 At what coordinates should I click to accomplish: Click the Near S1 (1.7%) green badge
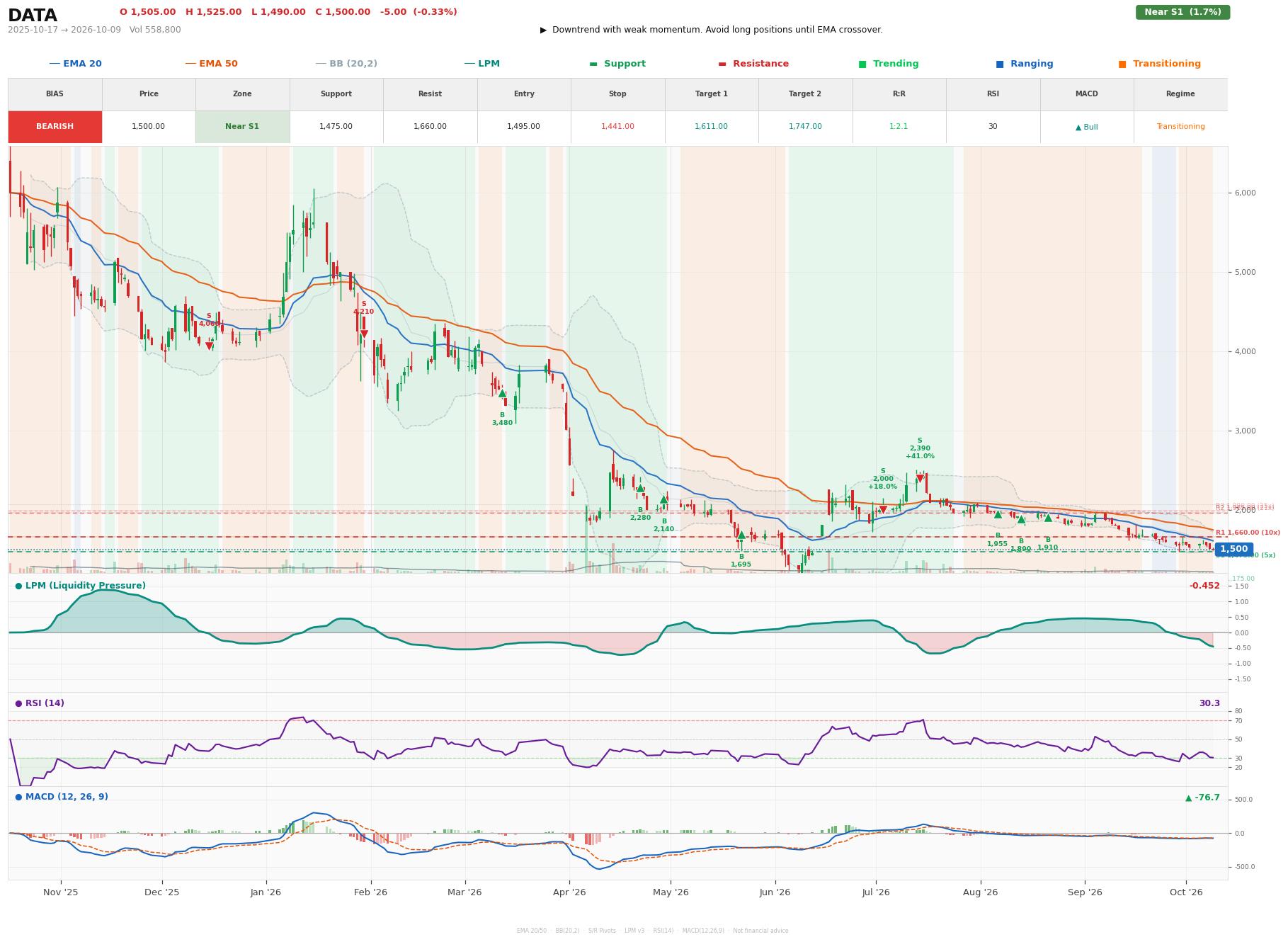1182,12
